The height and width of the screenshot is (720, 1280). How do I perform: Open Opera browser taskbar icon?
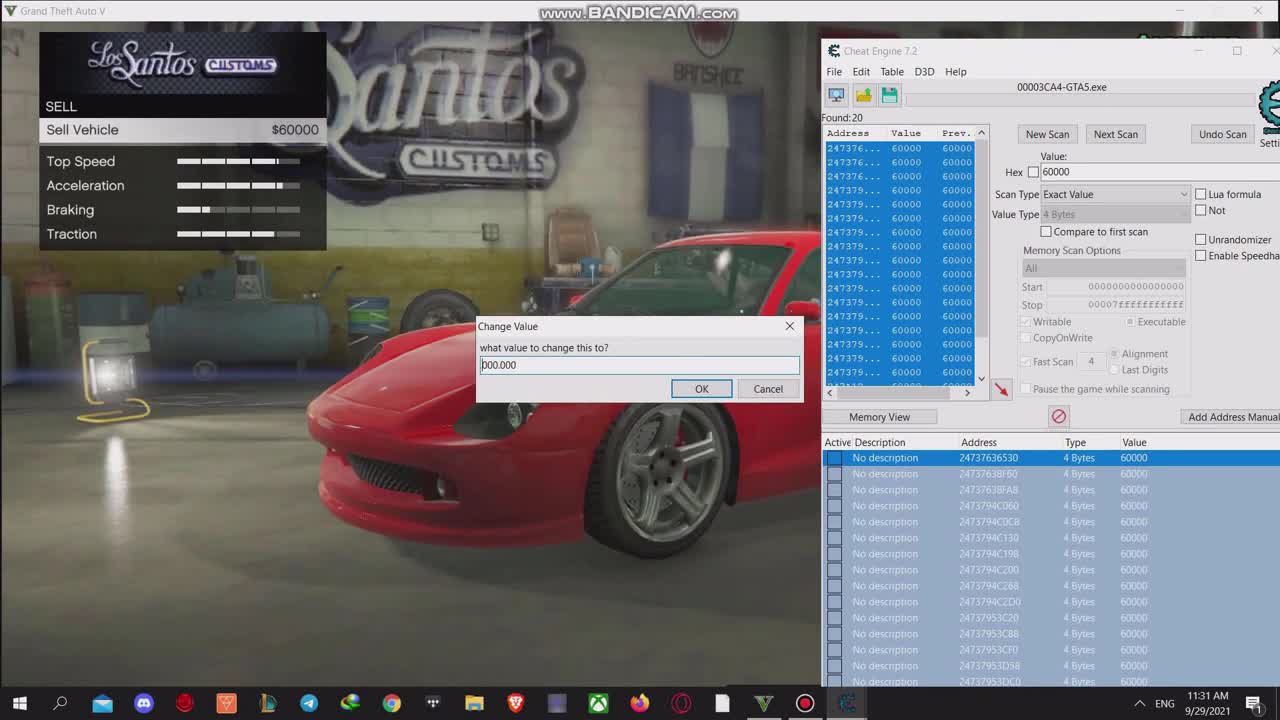681,703
